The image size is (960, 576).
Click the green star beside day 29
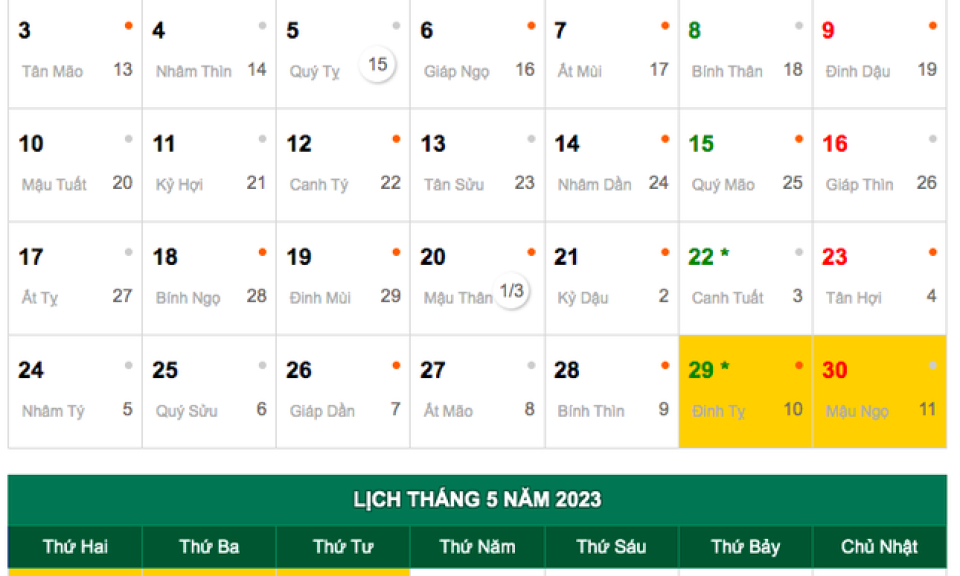[x=725, y=365]
